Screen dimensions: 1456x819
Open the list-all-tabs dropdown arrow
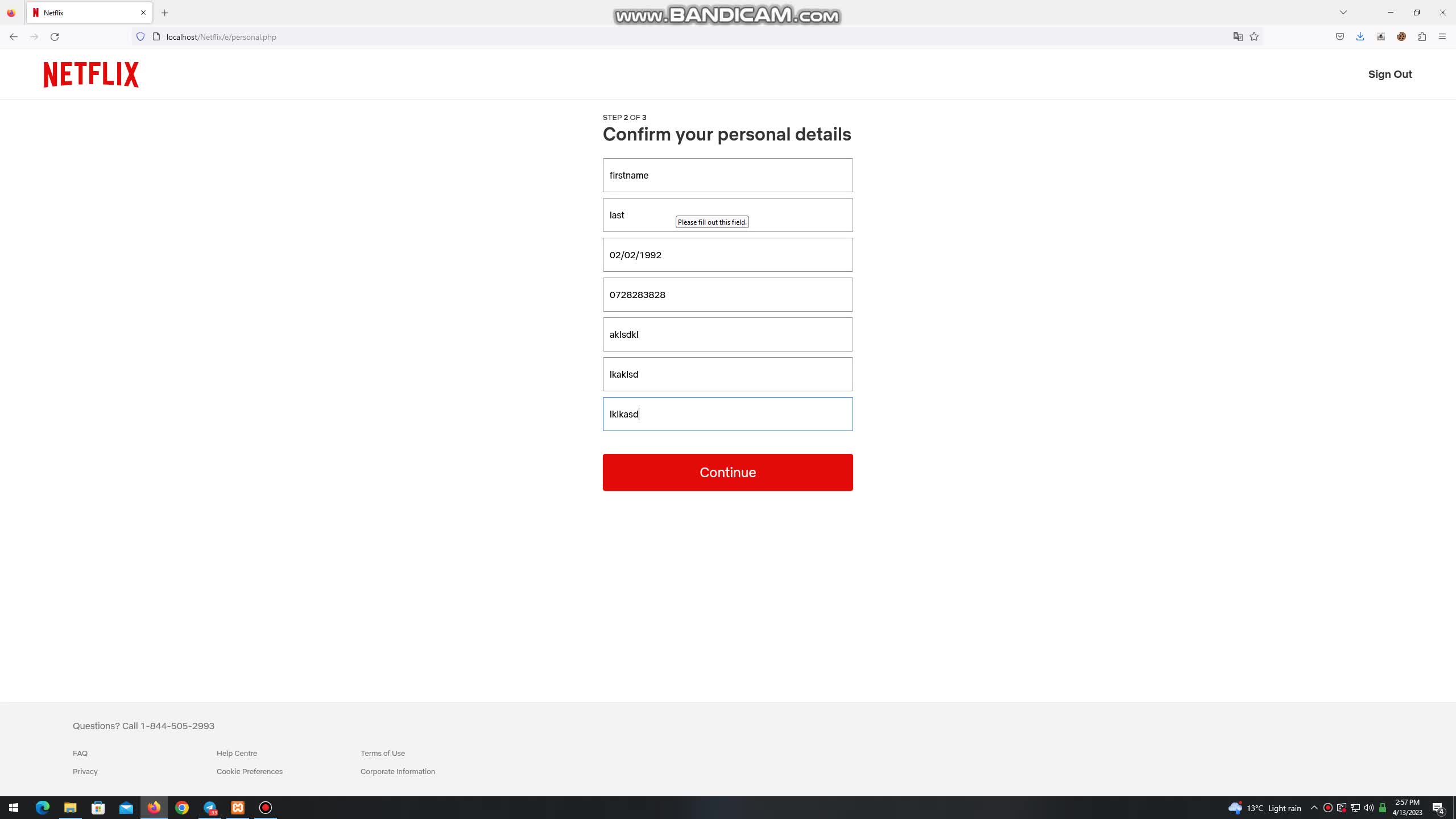coord(1342,12)
